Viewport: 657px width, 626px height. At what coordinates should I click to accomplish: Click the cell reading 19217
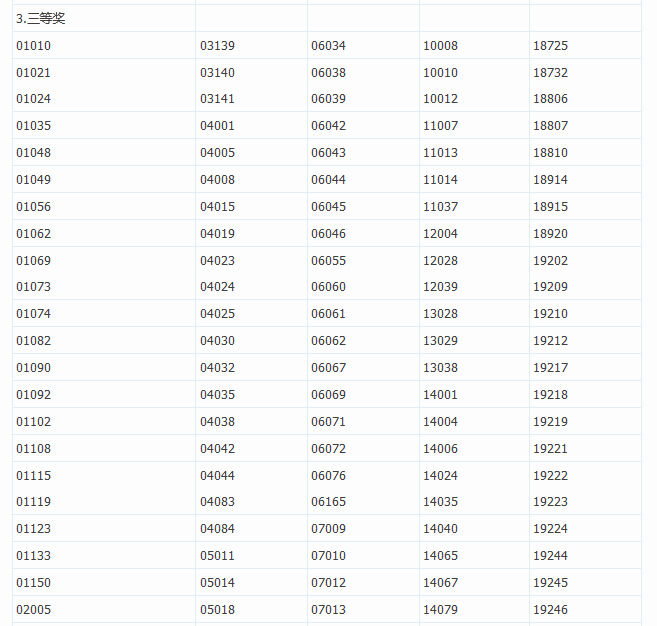pos(550,368)
